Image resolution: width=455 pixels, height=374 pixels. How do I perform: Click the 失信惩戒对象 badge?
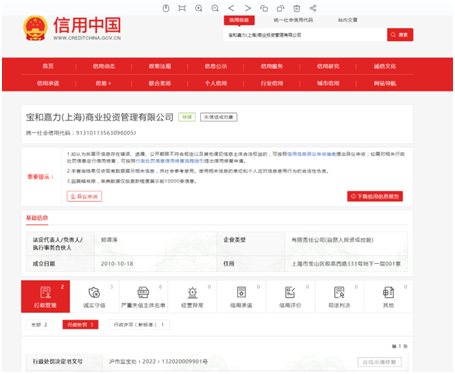(219, 117)
